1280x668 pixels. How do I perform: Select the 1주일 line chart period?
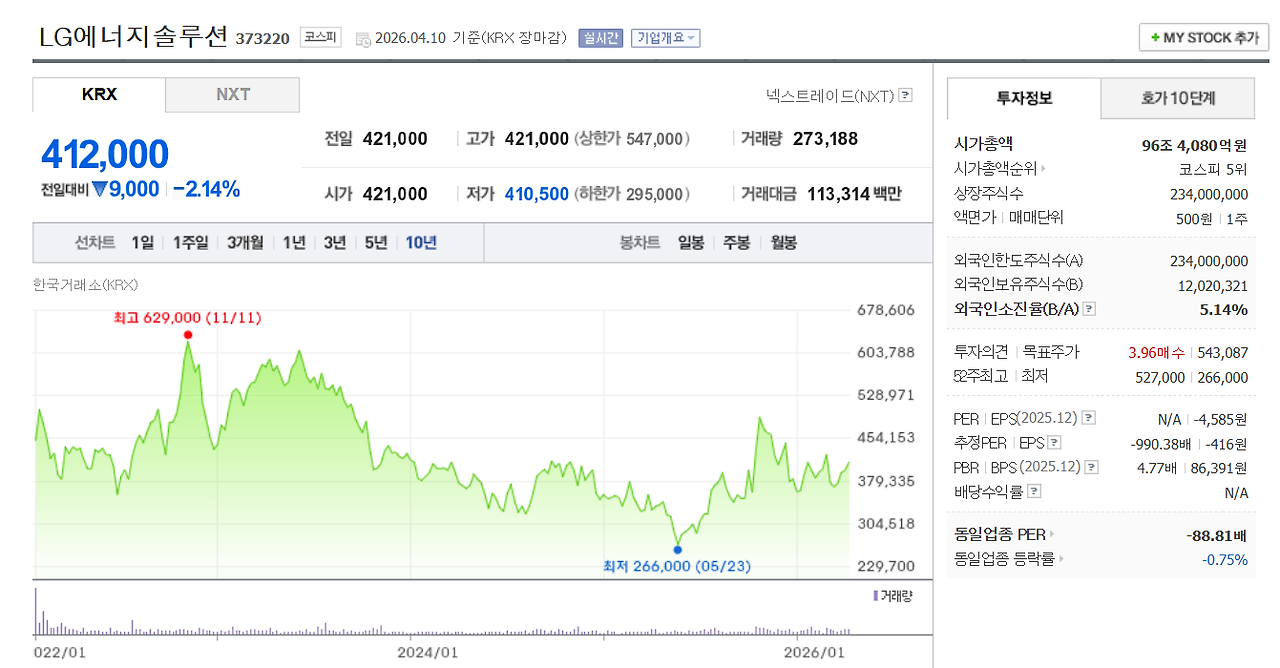pyautogui.click(x=190, y=243)
